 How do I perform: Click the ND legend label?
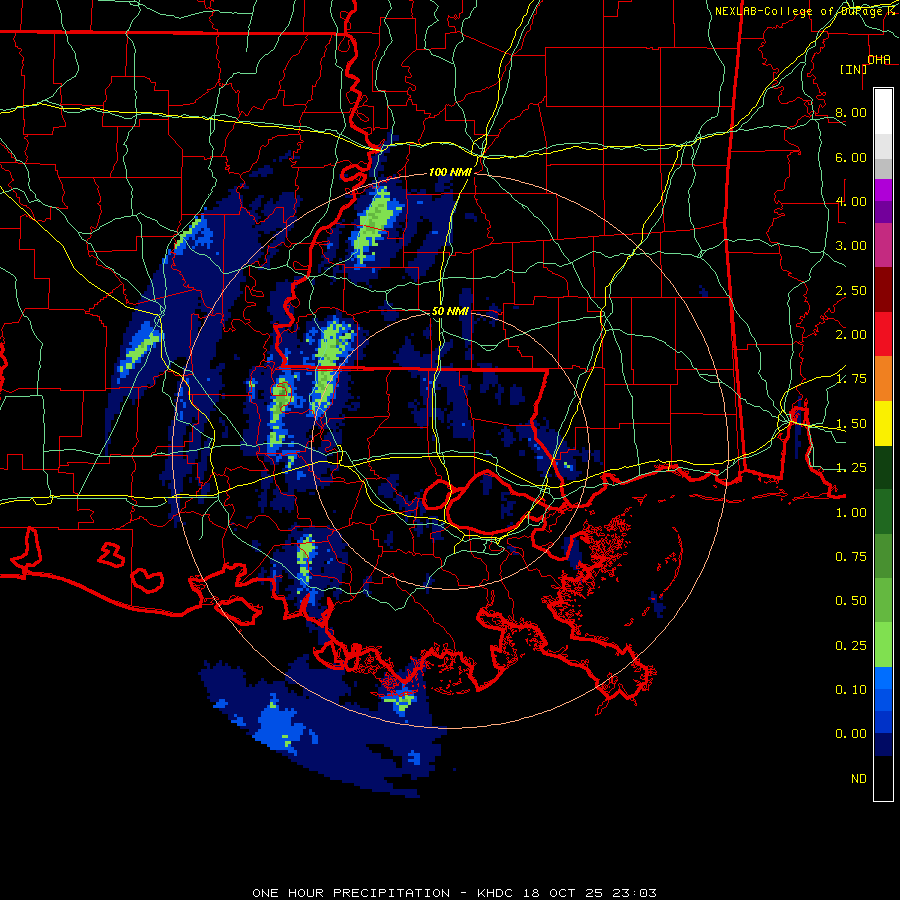(859, 779)
